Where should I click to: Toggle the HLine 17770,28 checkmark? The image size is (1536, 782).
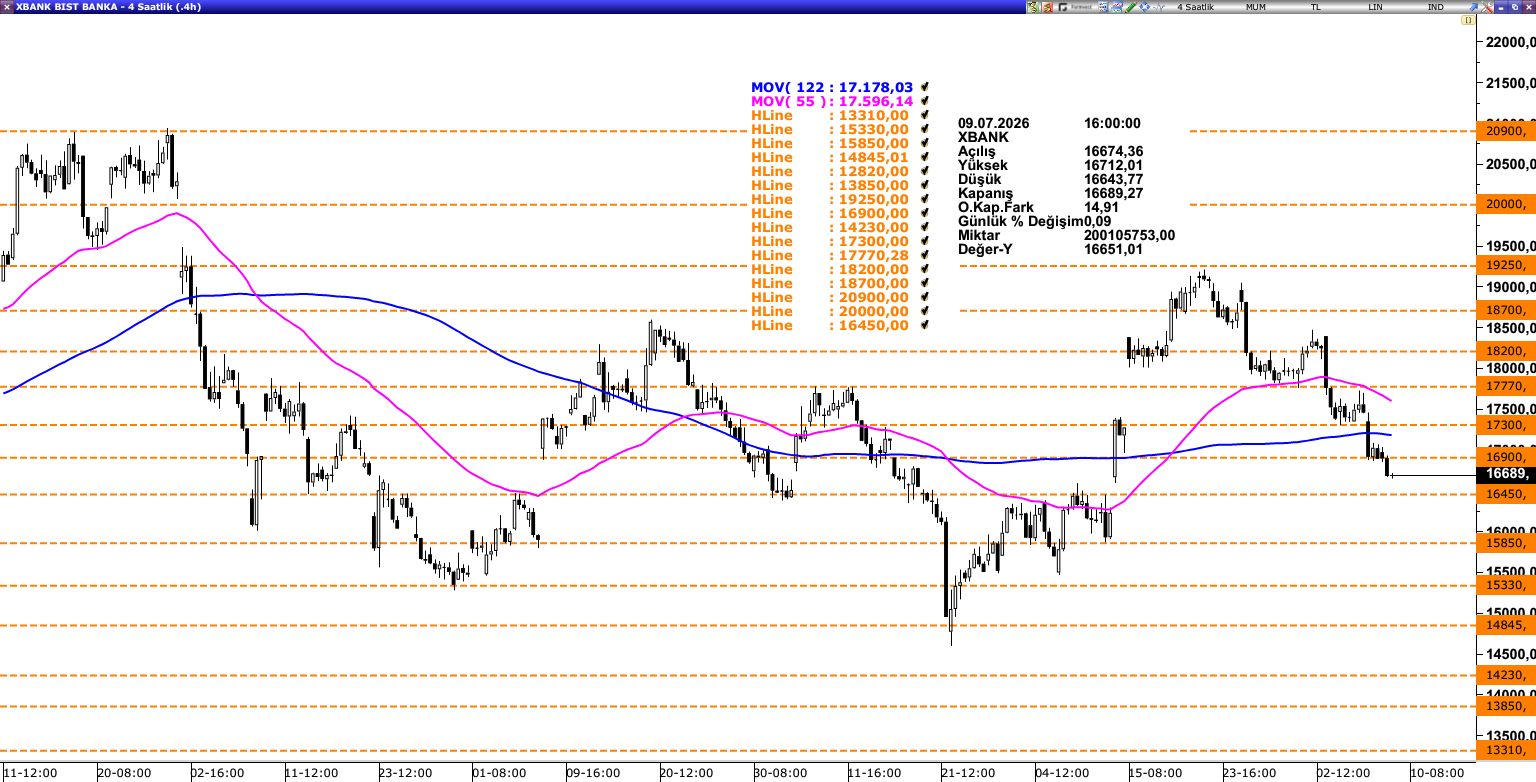click(925, 255)
